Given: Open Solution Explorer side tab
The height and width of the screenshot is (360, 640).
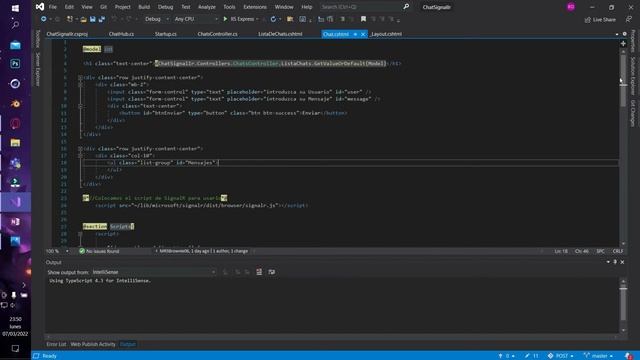Looking at the screenshot, I should (x=633, y=76).
